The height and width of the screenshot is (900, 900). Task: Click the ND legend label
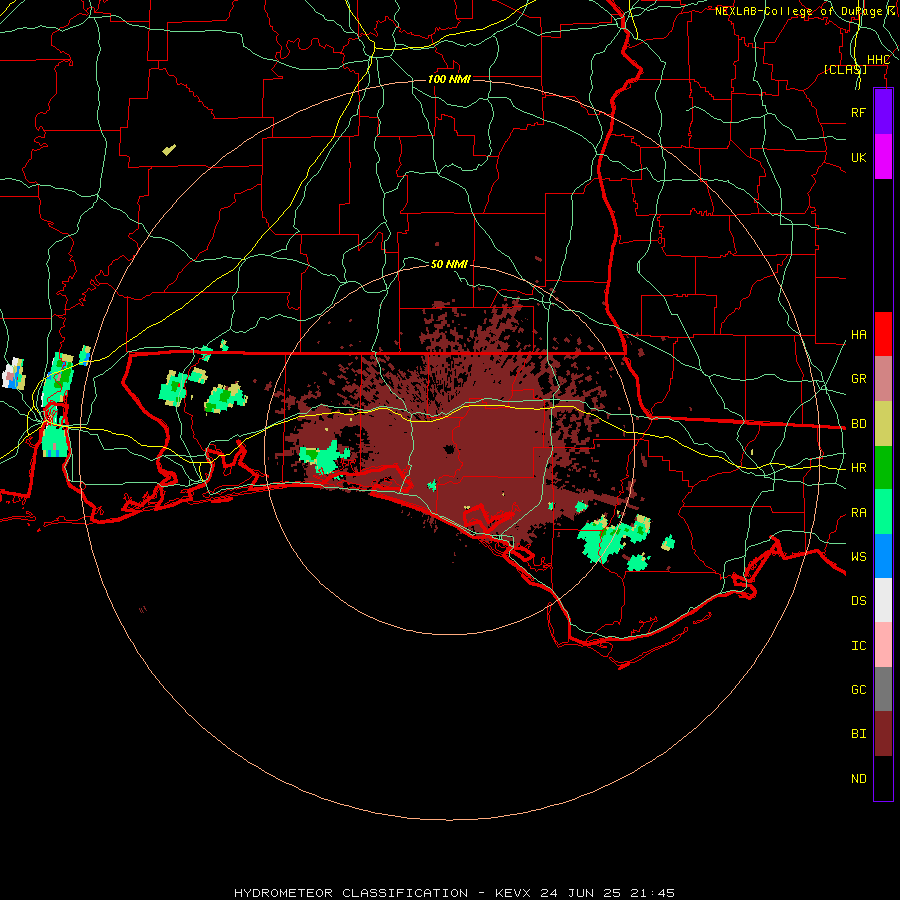point(858,779)
